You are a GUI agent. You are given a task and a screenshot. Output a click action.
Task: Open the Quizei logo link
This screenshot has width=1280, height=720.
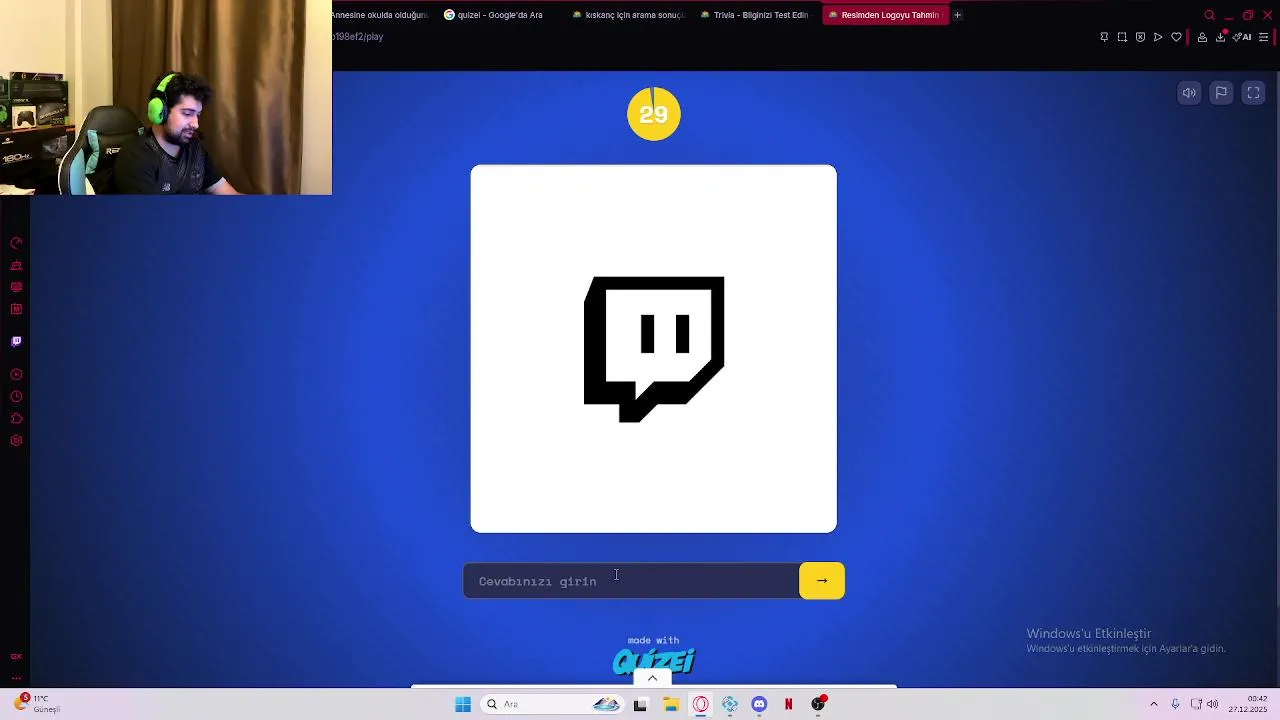(654, 661)
